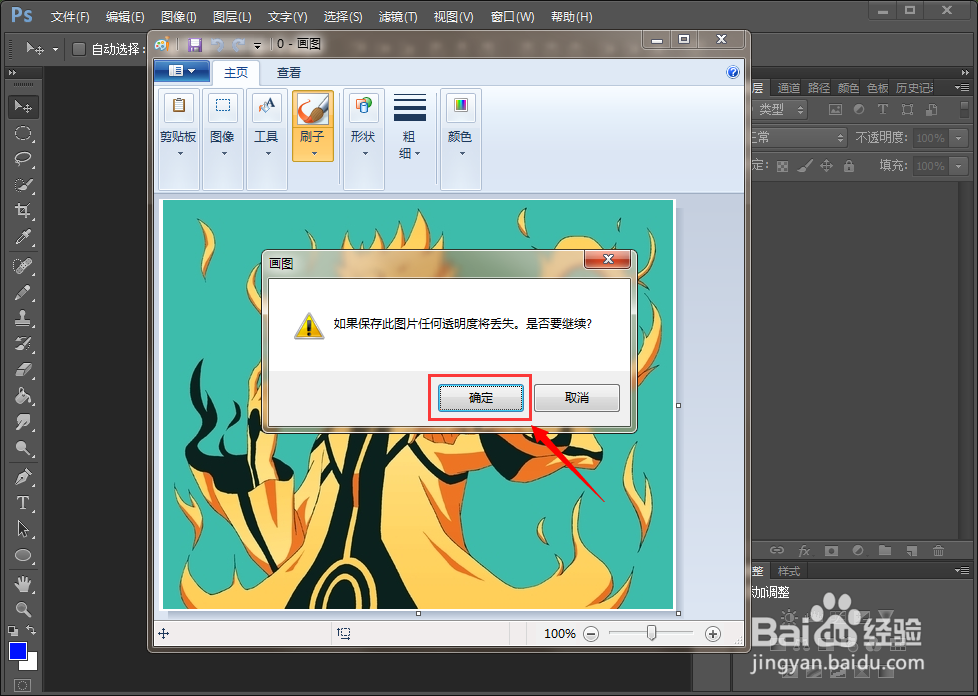978x696 pixels.
Task: Select the History Brush tool
Action: [x=23, y=344]
